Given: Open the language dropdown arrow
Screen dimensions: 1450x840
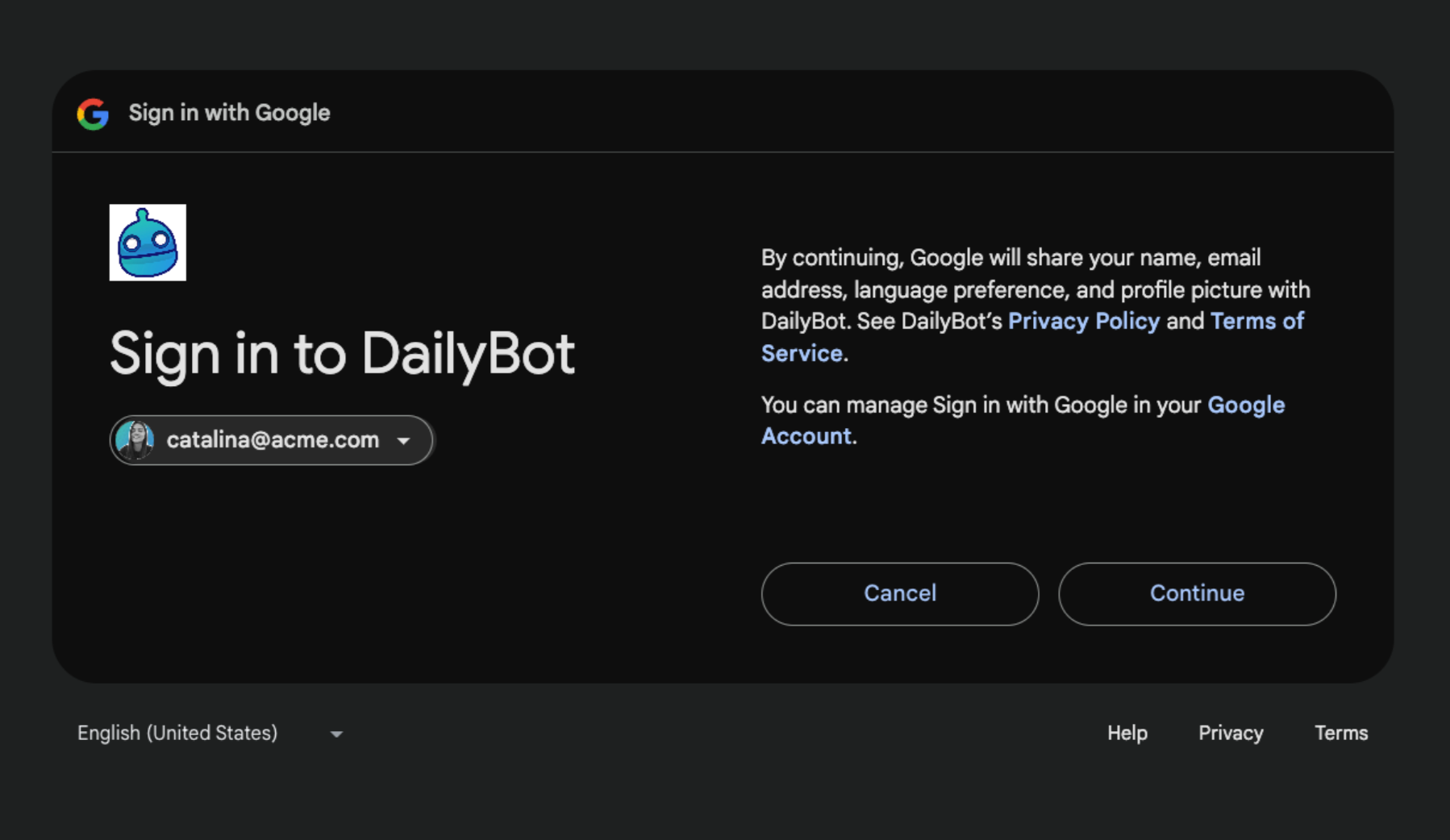Looking at the screenshot, I should (336, 734).
